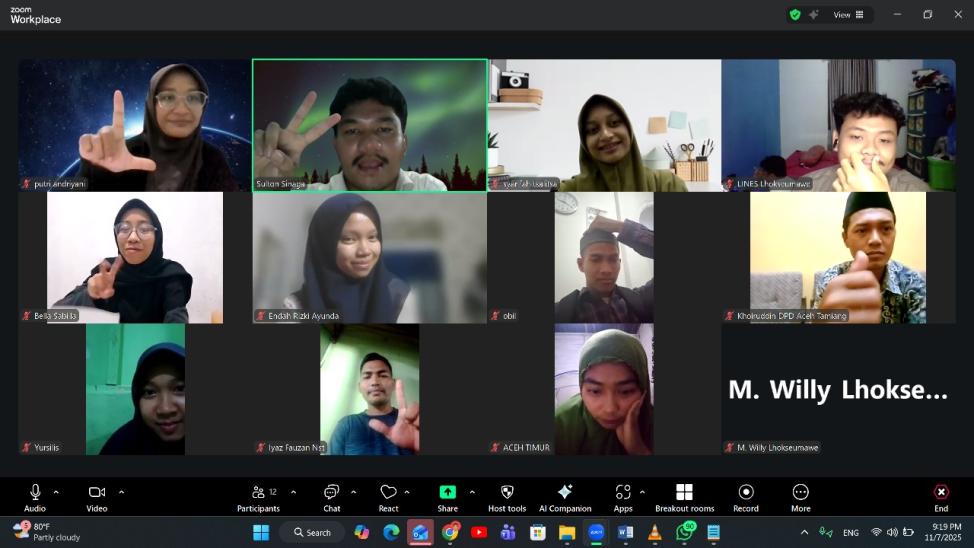Screen dimensions: 974x548
Task: Open the More options ellipsis icon
Action: (x=800, y=492)
